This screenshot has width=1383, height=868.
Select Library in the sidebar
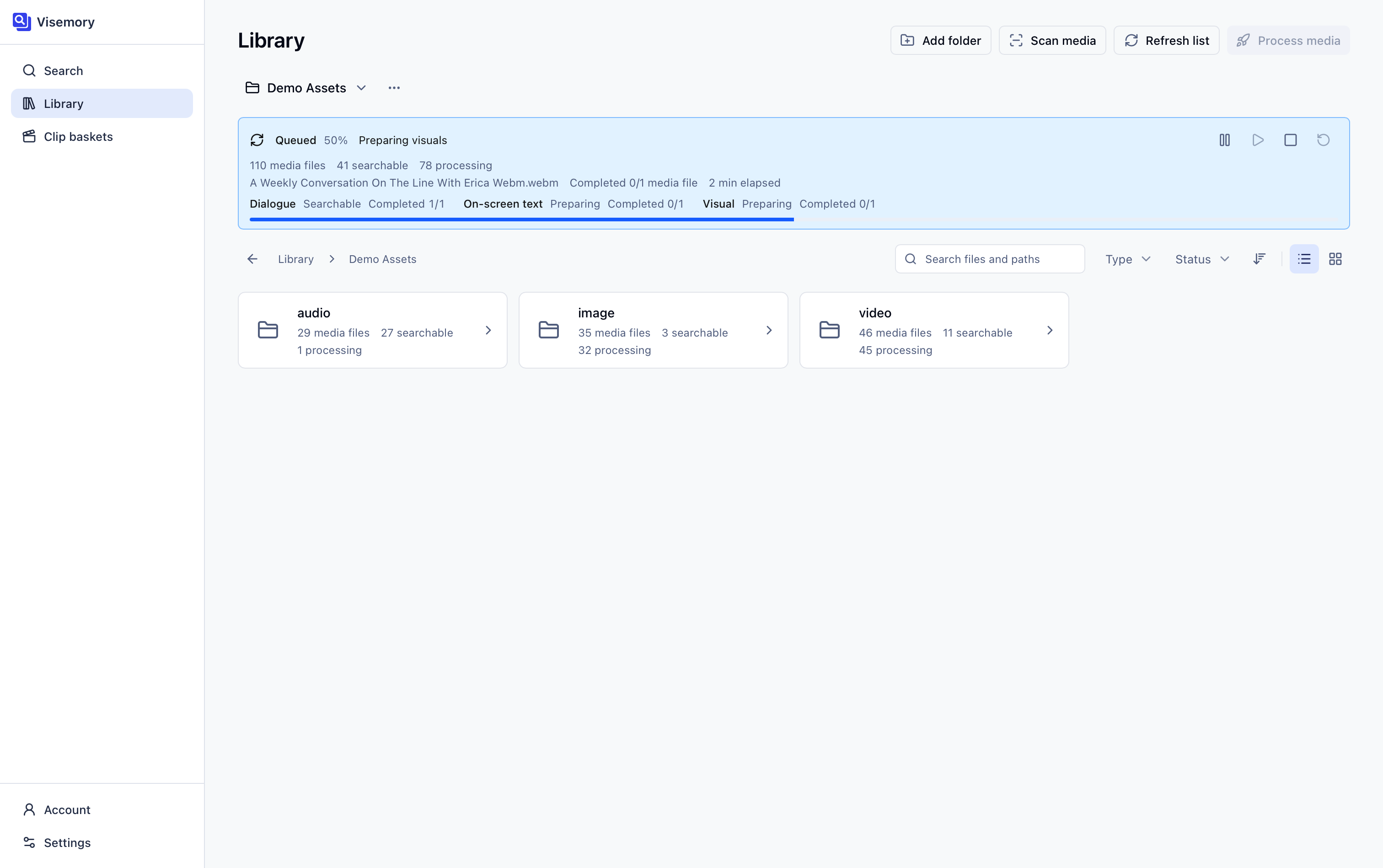point(102,103)
